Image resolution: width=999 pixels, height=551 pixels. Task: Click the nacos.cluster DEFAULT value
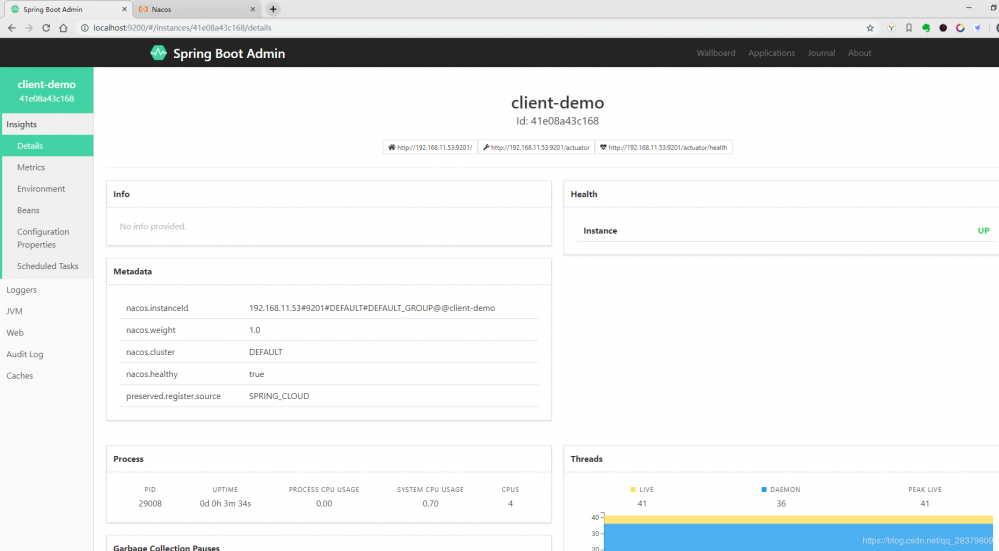[x=265, y=352]
